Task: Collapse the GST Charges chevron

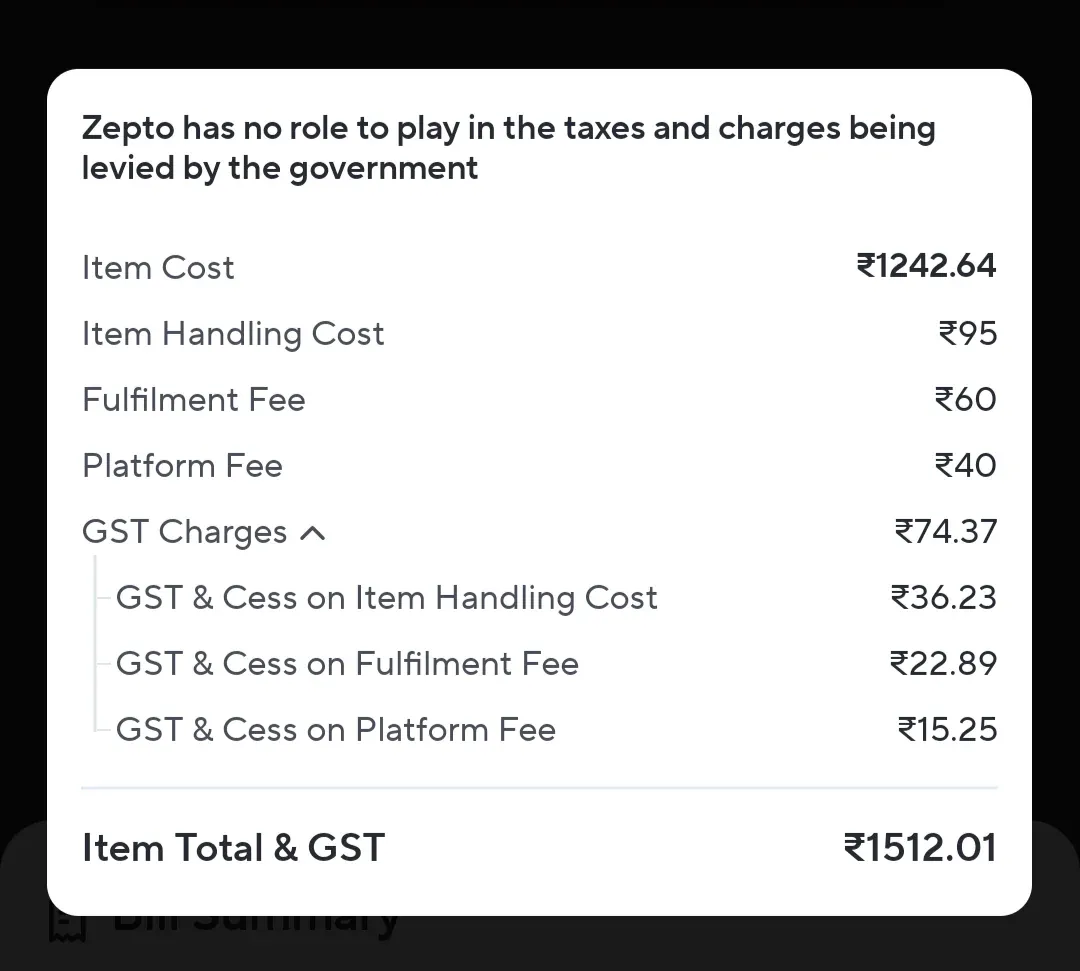Action: coord(313,533)
